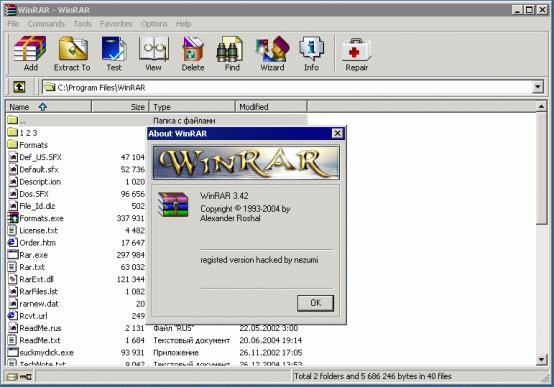Go up one folder level icon

19,87
